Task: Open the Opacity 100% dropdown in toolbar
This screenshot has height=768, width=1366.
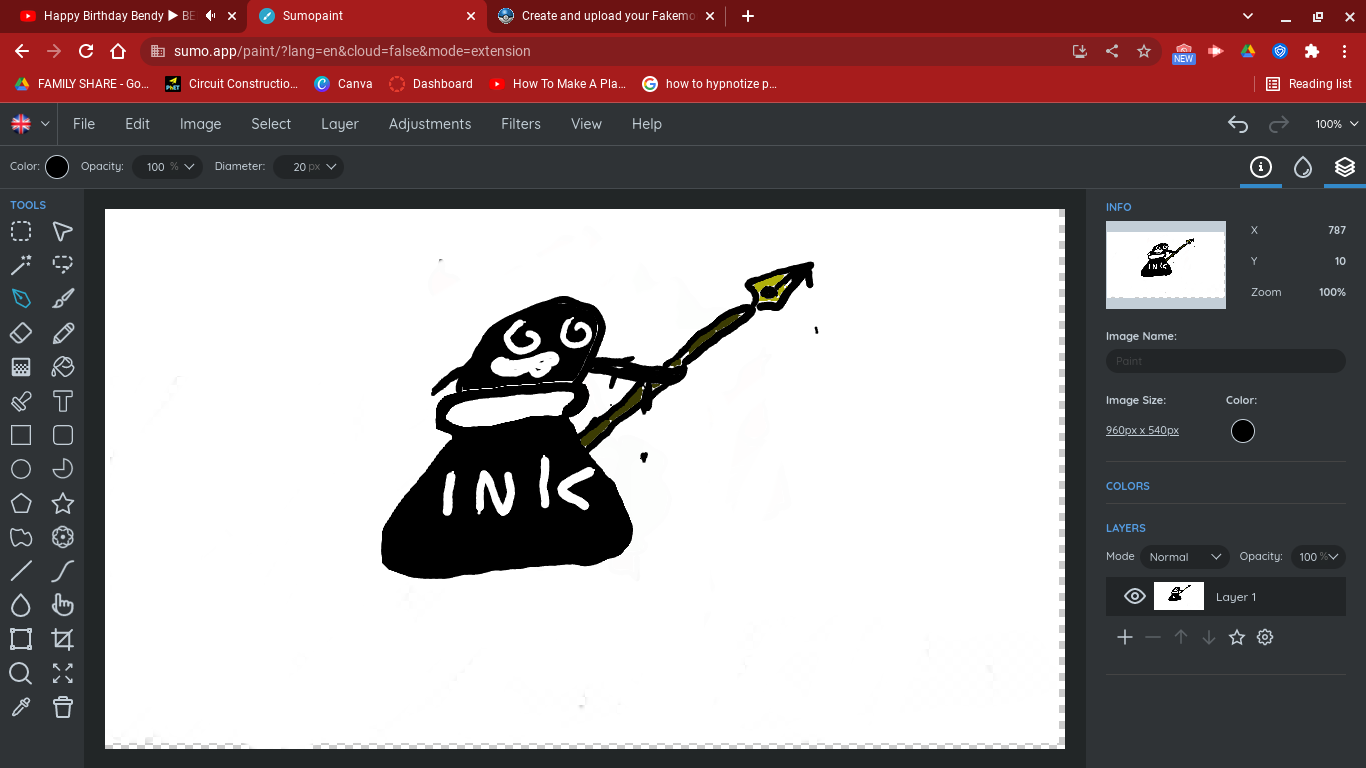Action: click(167, 167)
